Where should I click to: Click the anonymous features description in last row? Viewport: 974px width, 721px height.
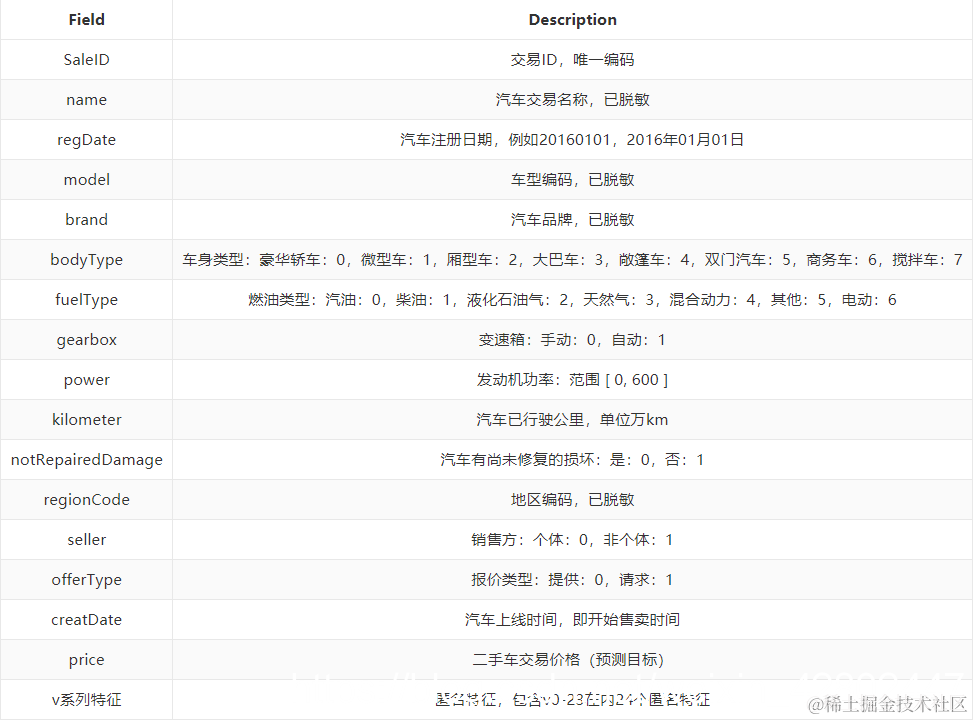(573, 700)
